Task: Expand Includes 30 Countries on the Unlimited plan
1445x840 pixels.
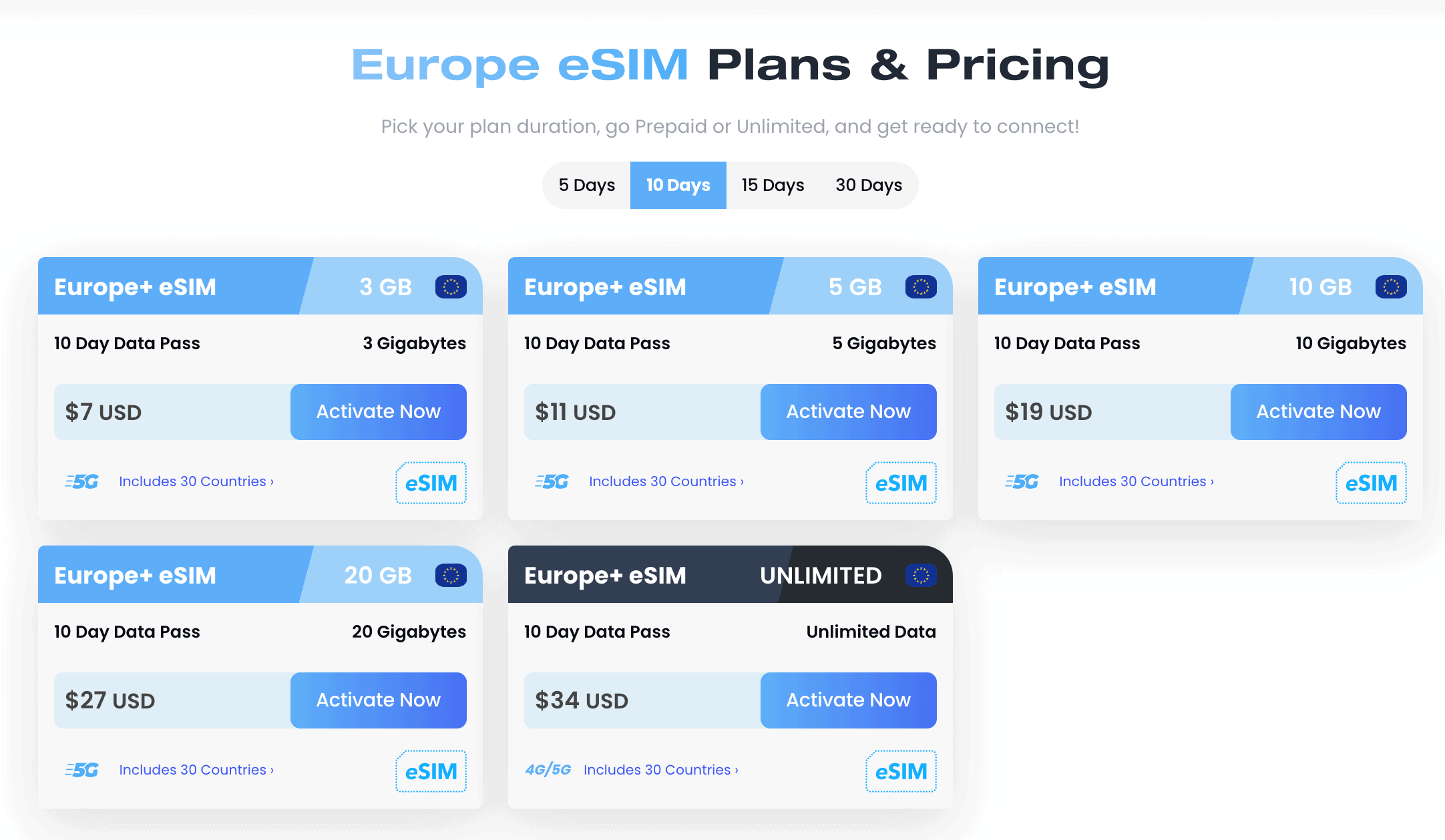Action: click(660, 769)
